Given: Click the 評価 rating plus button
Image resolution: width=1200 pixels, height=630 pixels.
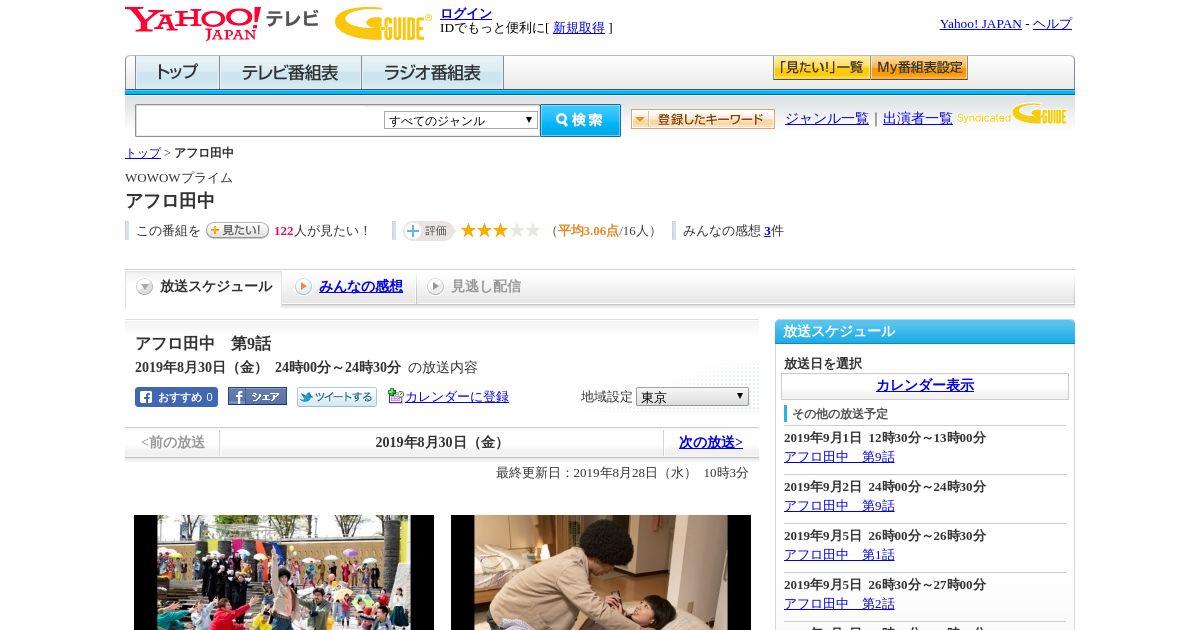Looking at the screenshot, I should tap(428, 231).
